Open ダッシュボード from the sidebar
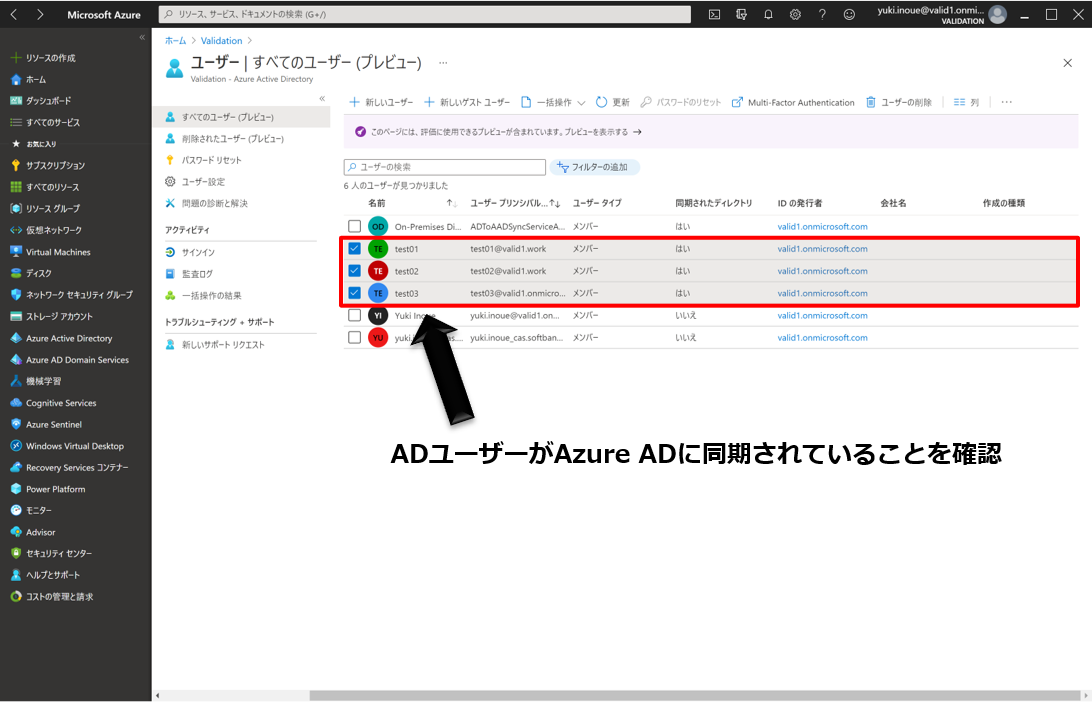This screenshot has width=1092, height=702. coord(41,100)
